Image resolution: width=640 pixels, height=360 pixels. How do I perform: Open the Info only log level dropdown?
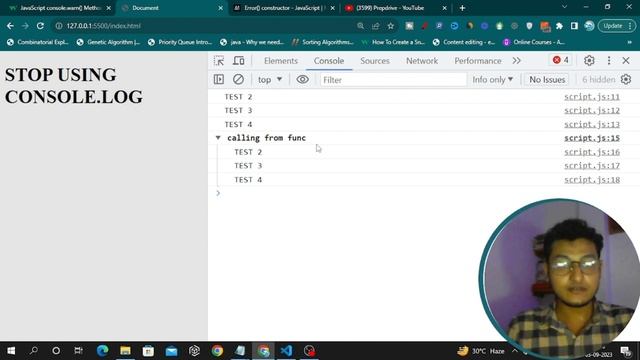pos(492,80)
